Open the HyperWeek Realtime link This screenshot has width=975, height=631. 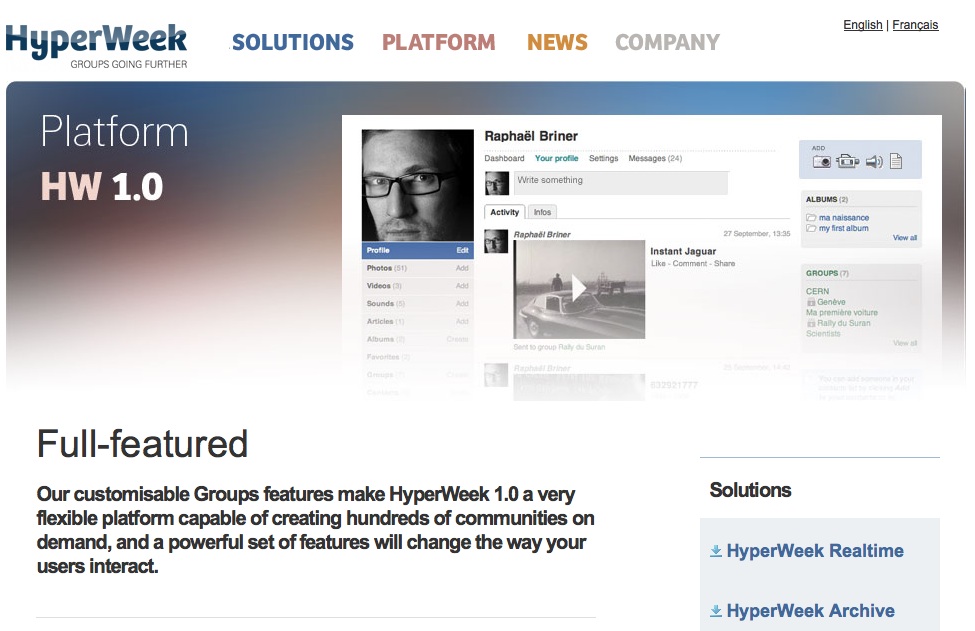coord(815,551)
